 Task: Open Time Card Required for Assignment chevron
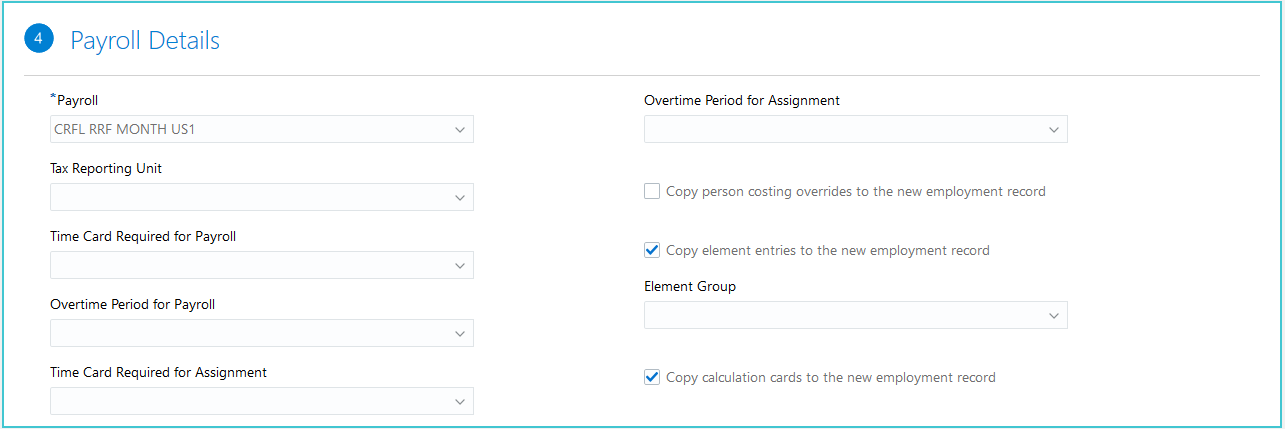459,402
